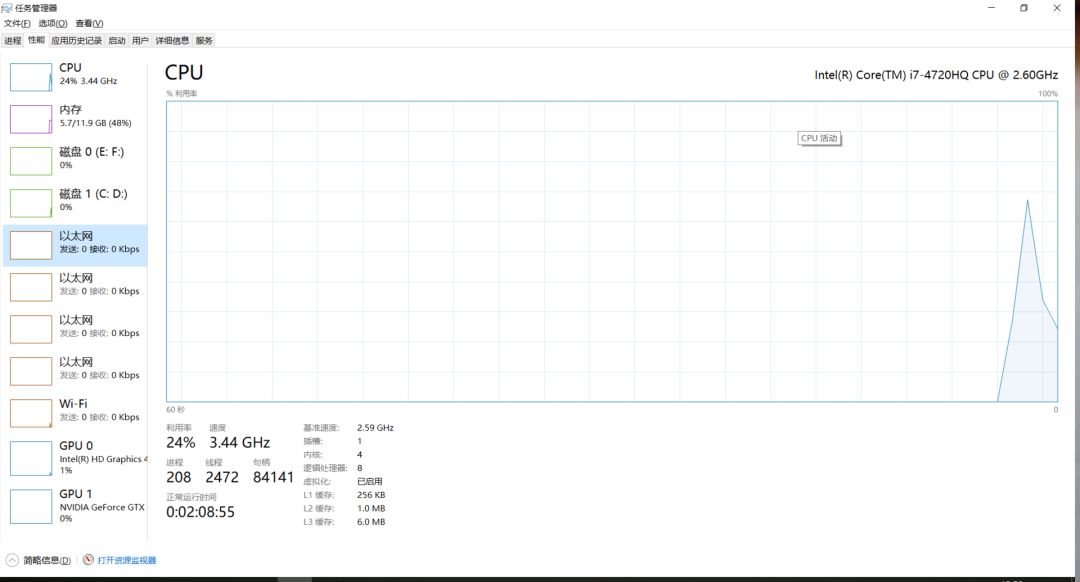The image size is (1080, 582).
Task: Click the Intel(R) HD Graphics label
Action: click(x=102, y=459)
